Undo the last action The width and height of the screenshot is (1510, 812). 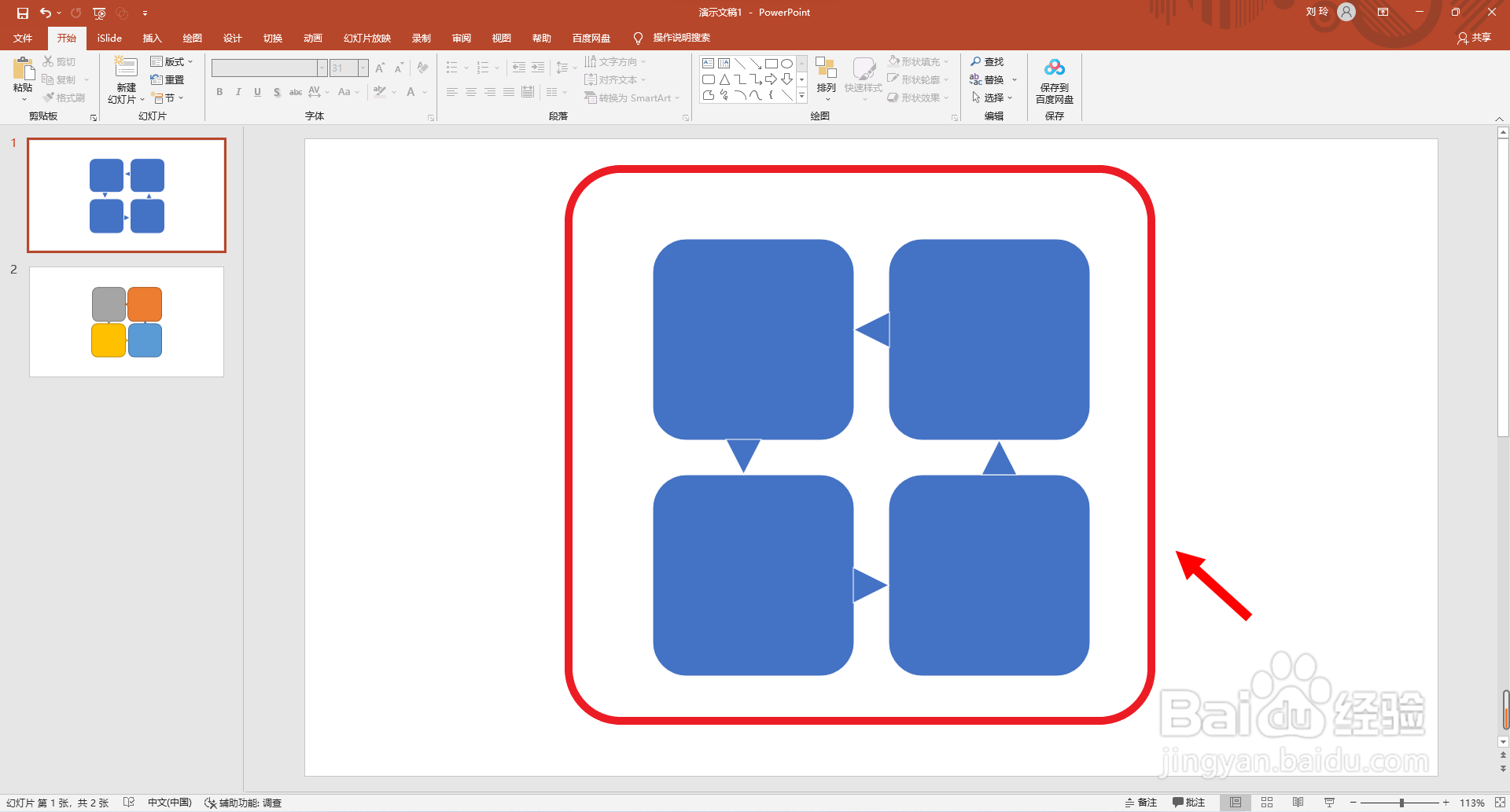(x=46, y=13)
